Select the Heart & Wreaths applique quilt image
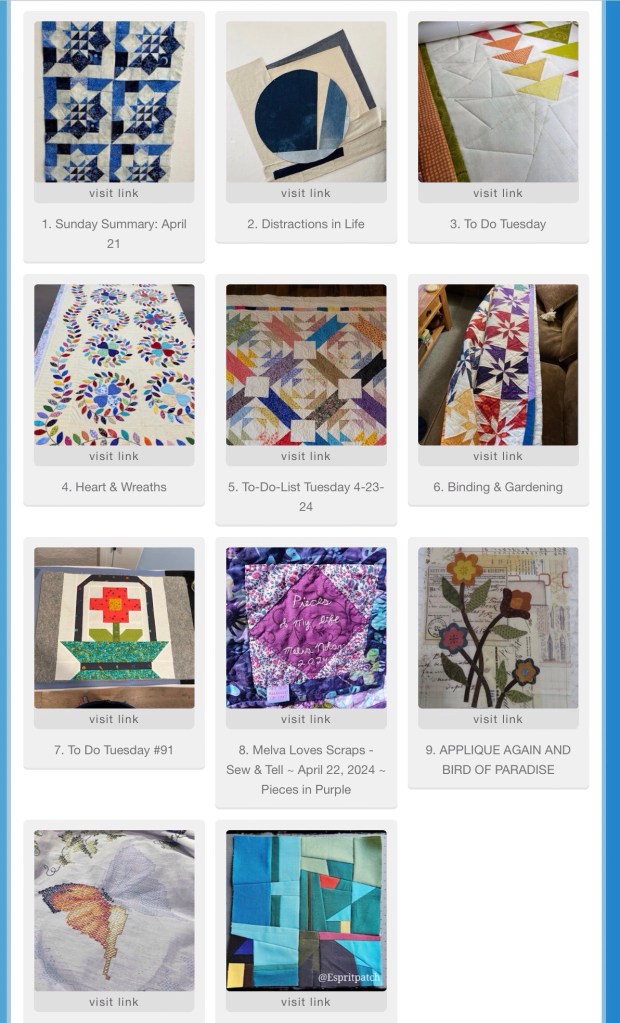The width and height of the screenshot is (620, 1023). 114,365
